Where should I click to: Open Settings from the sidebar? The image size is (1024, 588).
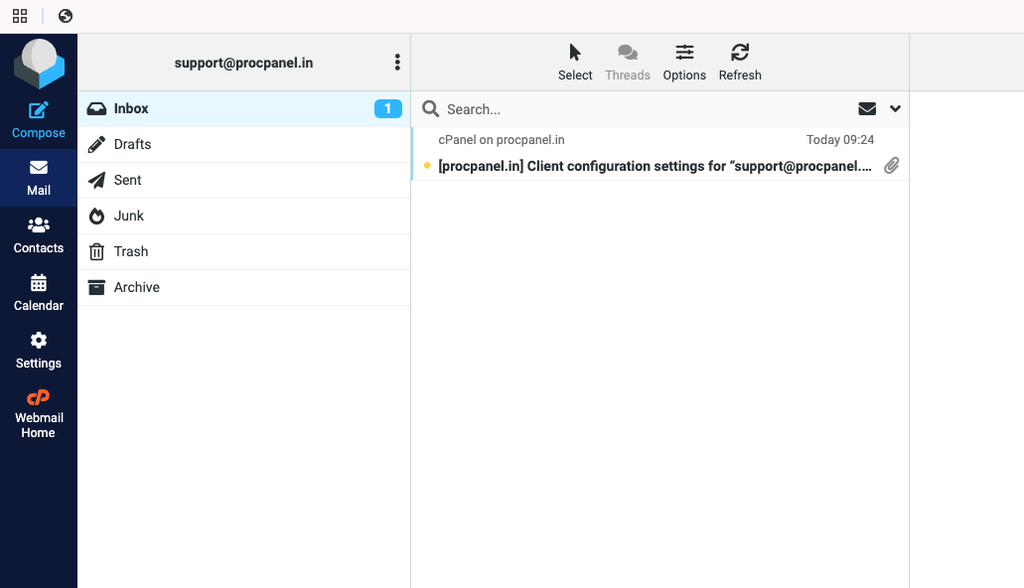39,351
